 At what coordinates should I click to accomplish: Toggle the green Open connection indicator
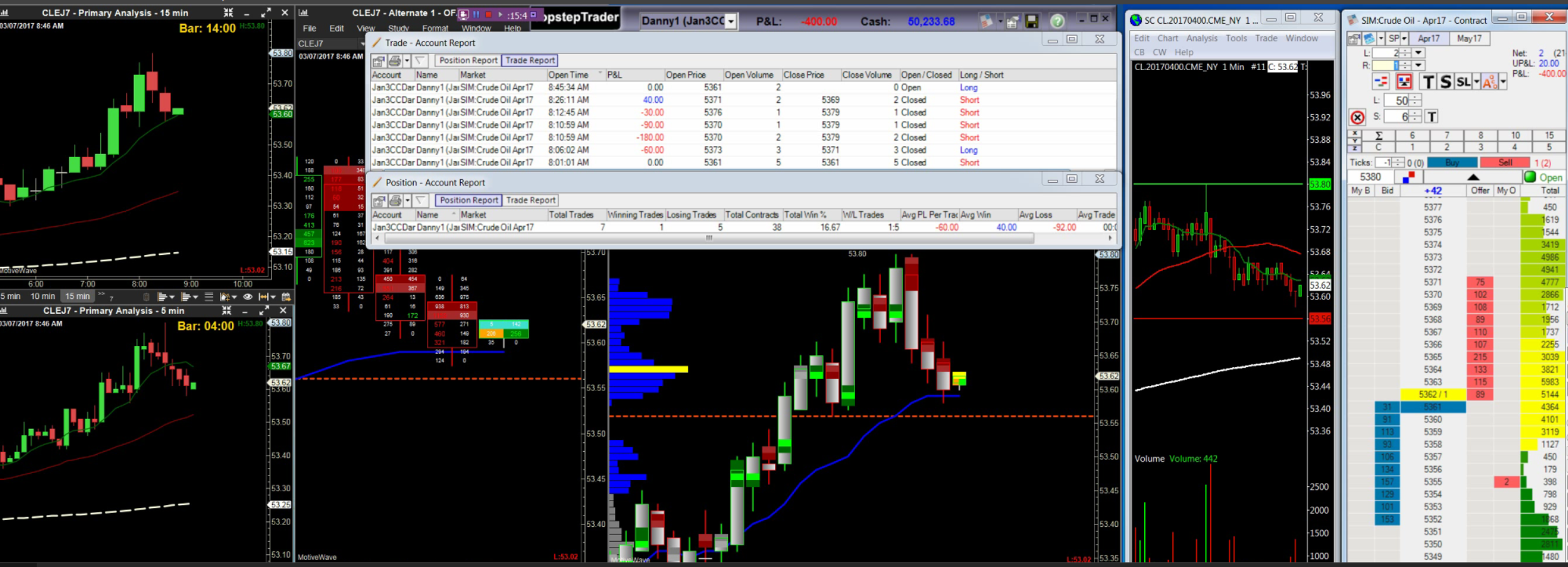1530,177
